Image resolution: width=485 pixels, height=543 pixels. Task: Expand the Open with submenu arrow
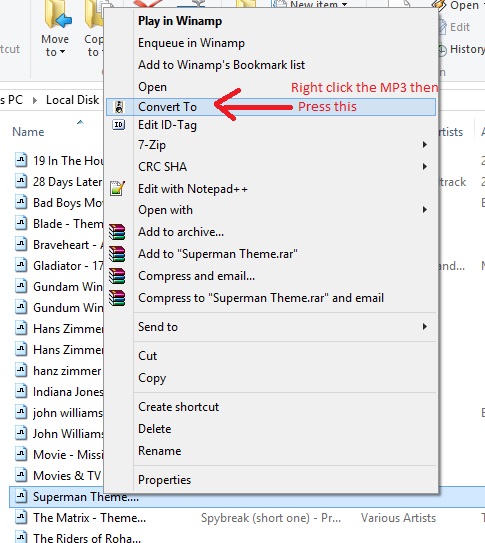coord(424,210)
